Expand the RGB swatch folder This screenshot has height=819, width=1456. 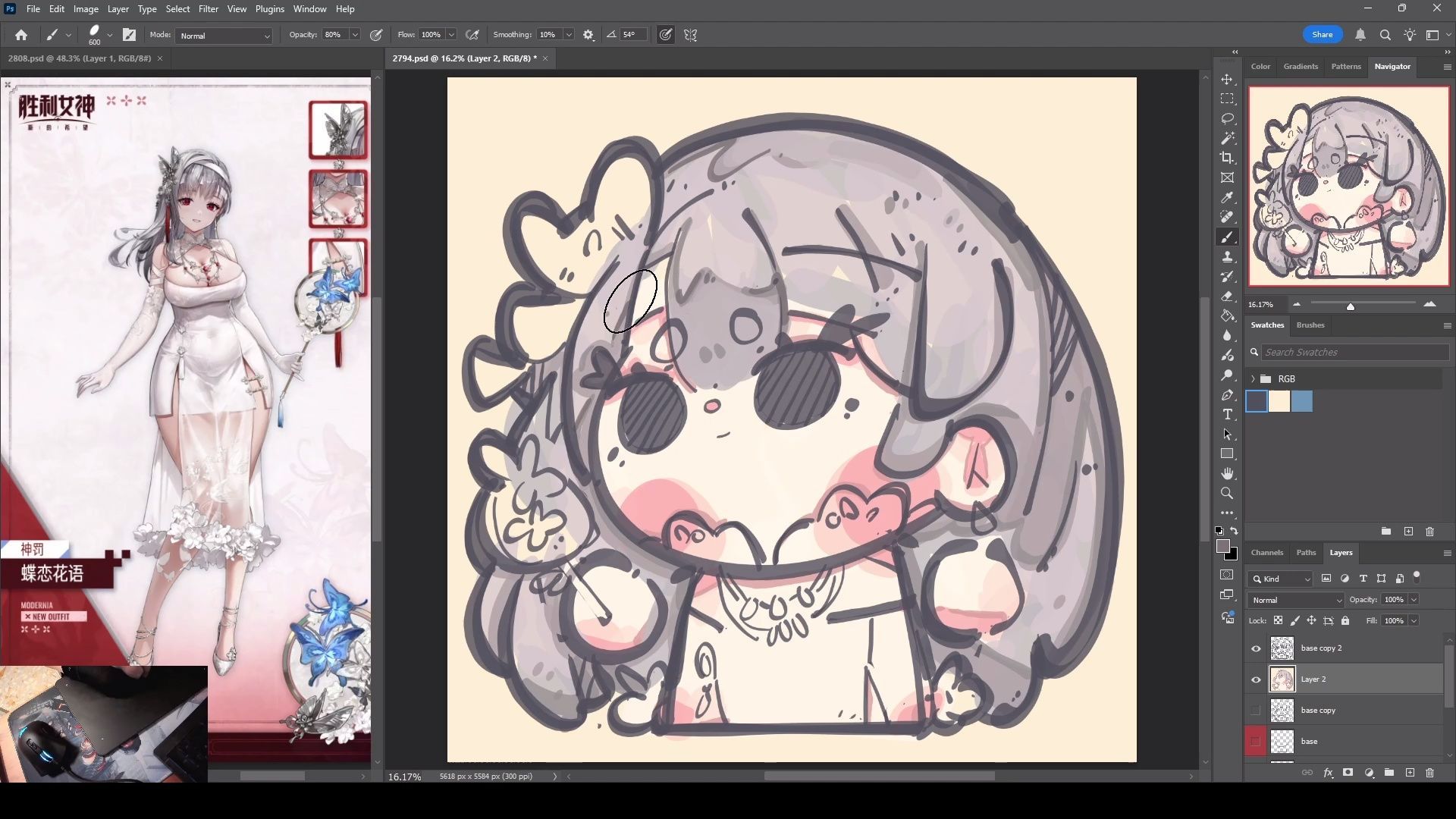click(x=1253, y=378)
